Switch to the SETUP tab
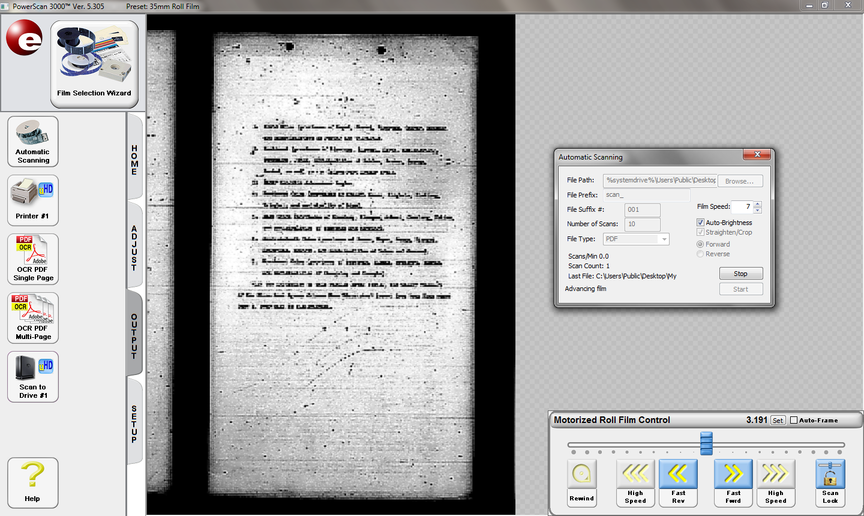Screen dimensions: 864x516 134,424
